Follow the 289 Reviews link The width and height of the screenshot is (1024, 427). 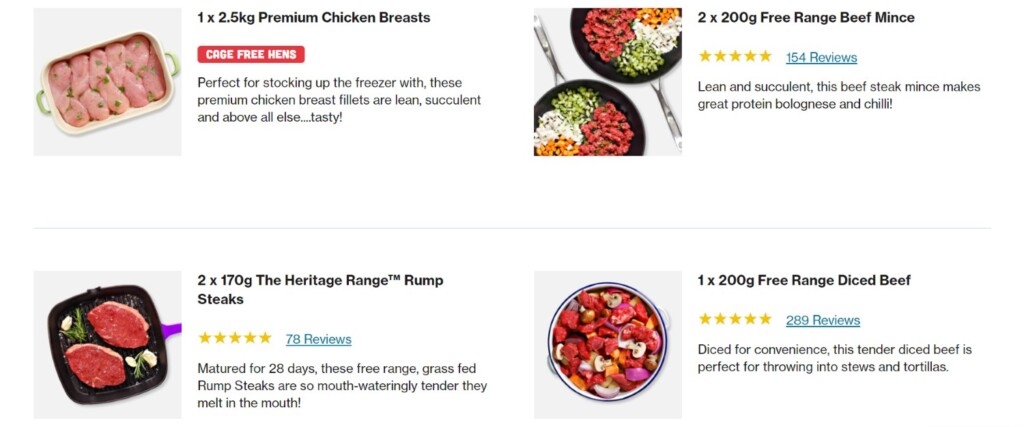(822, 321)
